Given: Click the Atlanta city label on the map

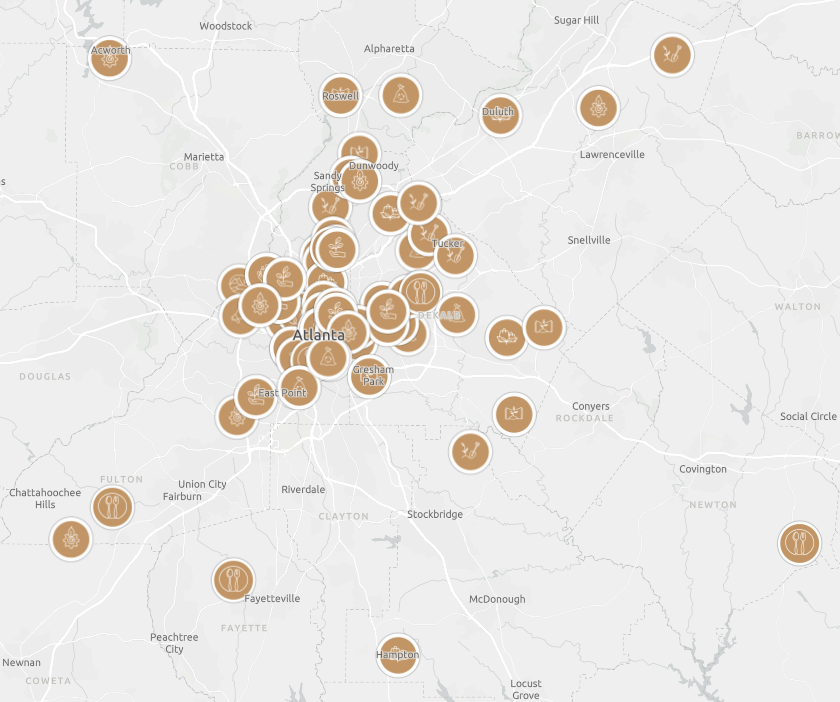Looking at the screenshot, I should 318,337.
